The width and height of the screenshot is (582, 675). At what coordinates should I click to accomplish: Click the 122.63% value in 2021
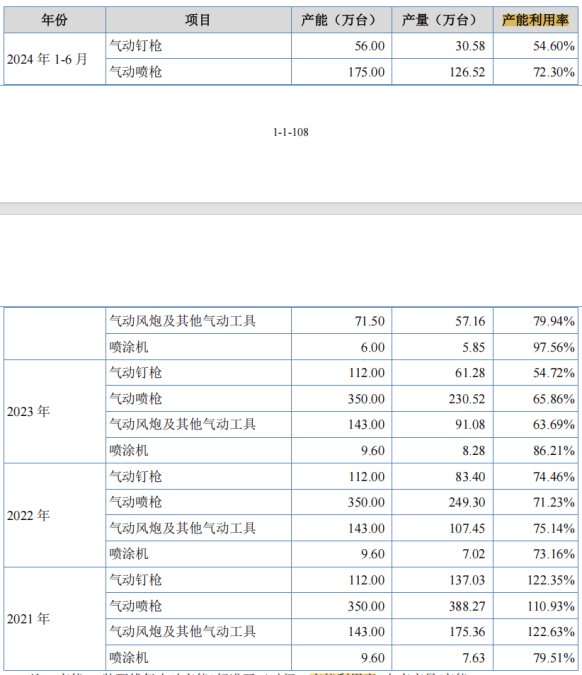[551, 632]
